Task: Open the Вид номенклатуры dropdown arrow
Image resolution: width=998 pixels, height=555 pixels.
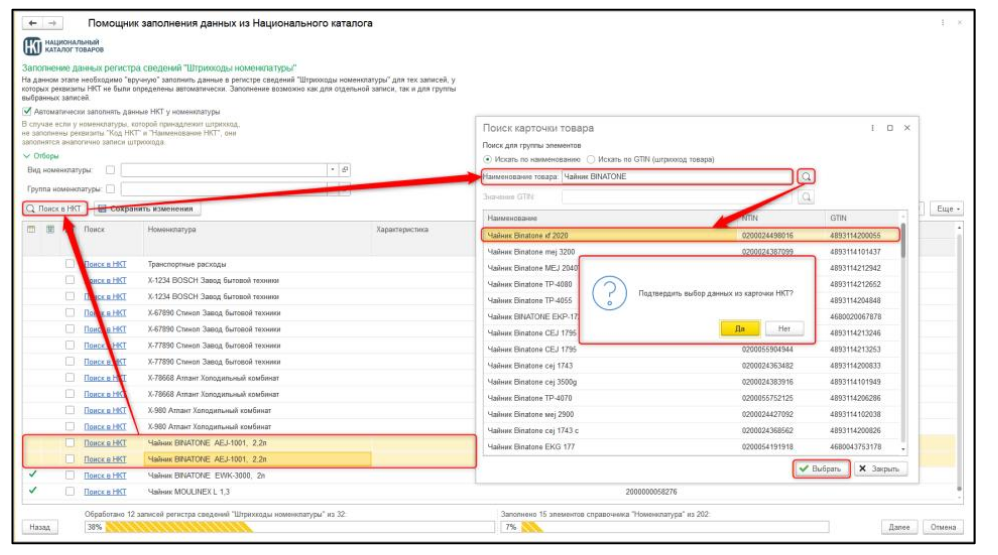Action: point(332,170)
